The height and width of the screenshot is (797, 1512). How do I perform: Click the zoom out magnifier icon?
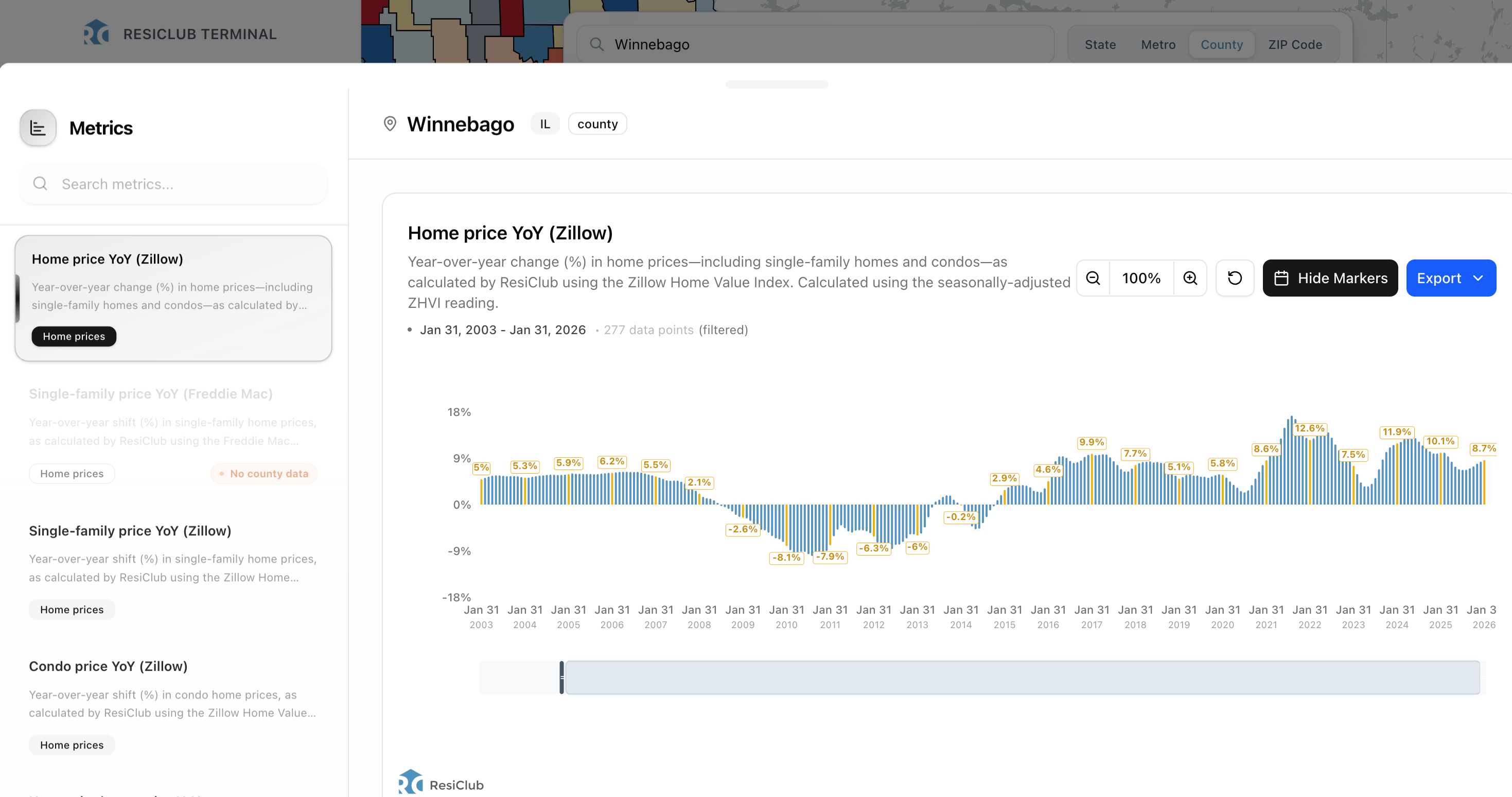click(1093, 278)
